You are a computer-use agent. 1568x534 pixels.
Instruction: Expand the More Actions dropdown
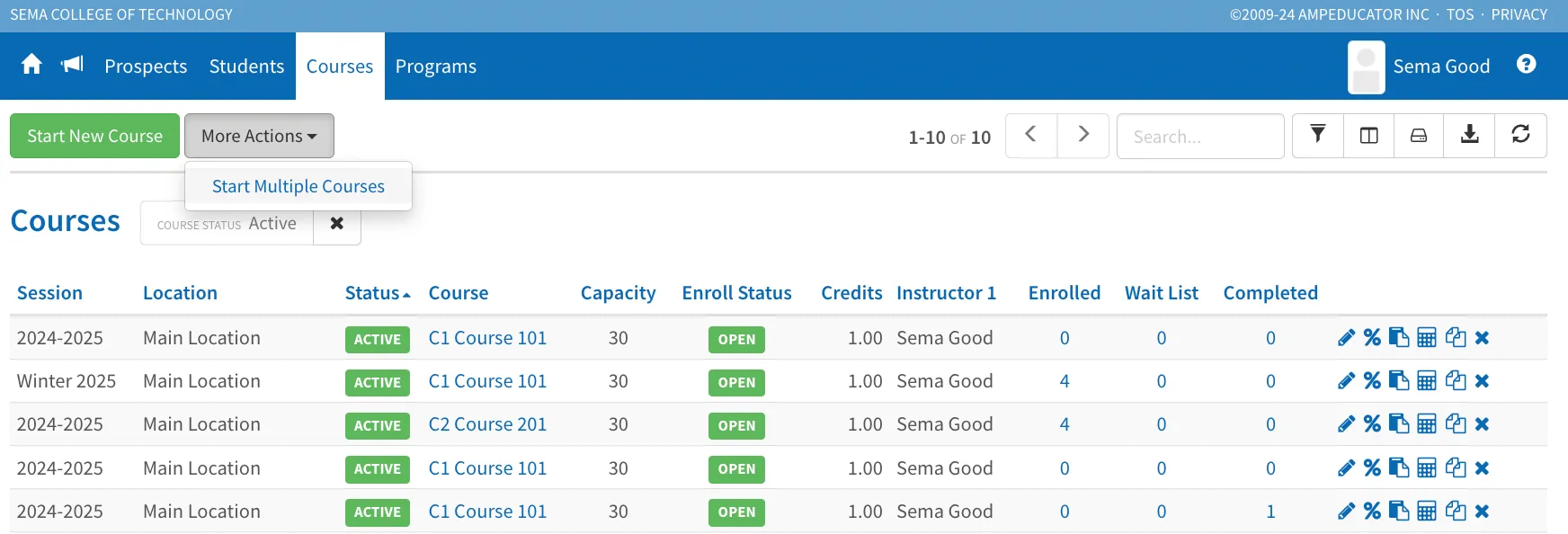(x=259, y=136)
